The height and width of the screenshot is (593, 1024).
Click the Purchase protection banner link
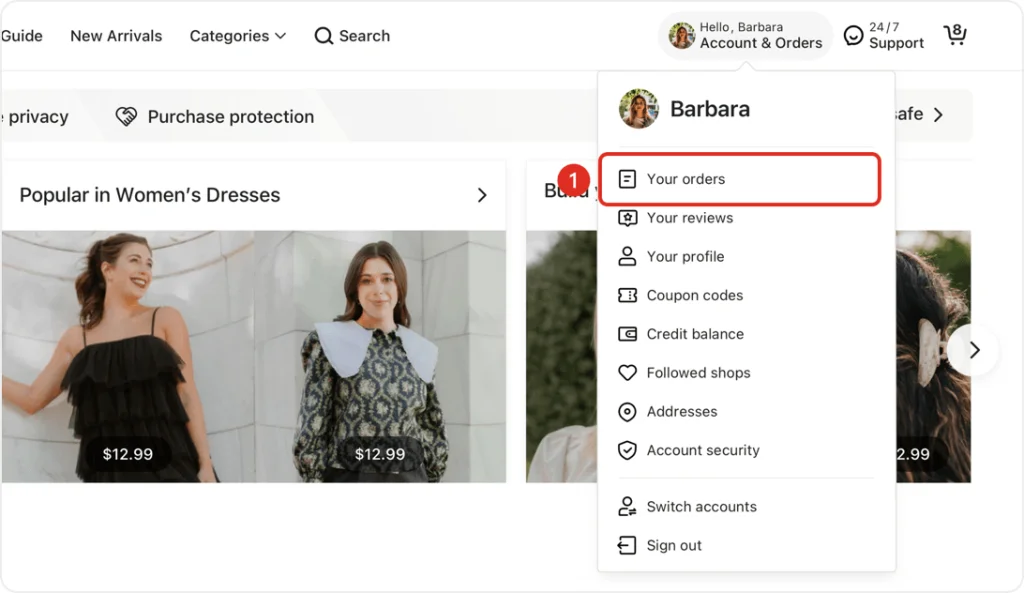[230, 117]
